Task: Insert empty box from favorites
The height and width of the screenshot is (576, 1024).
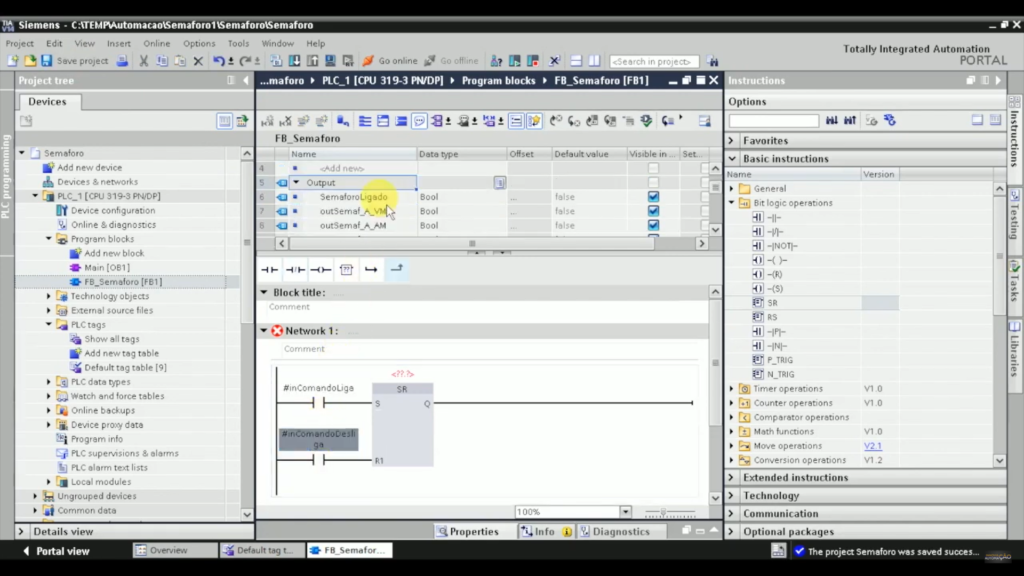Action: tap(346, 270)
